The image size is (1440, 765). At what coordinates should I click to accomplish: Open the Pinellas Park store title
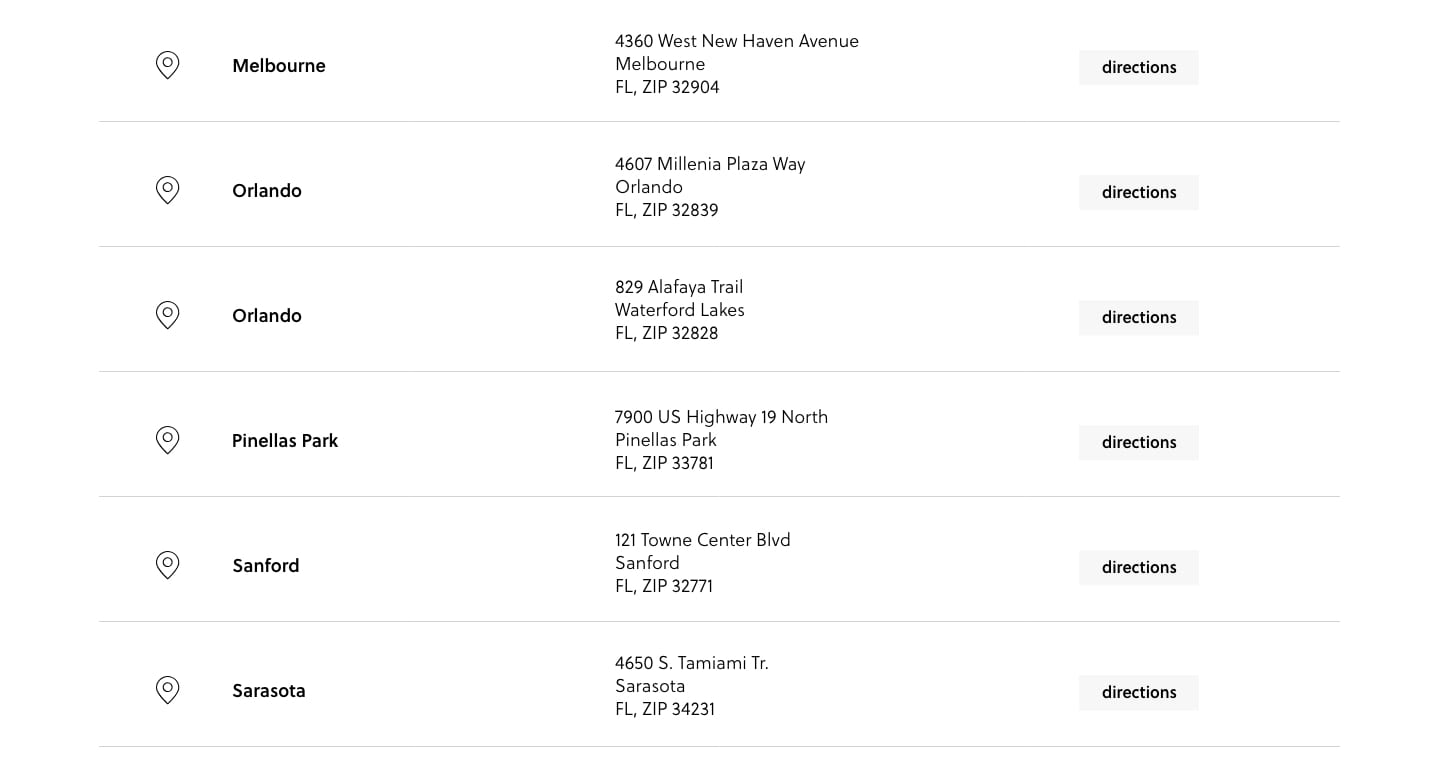pos(285,441)
